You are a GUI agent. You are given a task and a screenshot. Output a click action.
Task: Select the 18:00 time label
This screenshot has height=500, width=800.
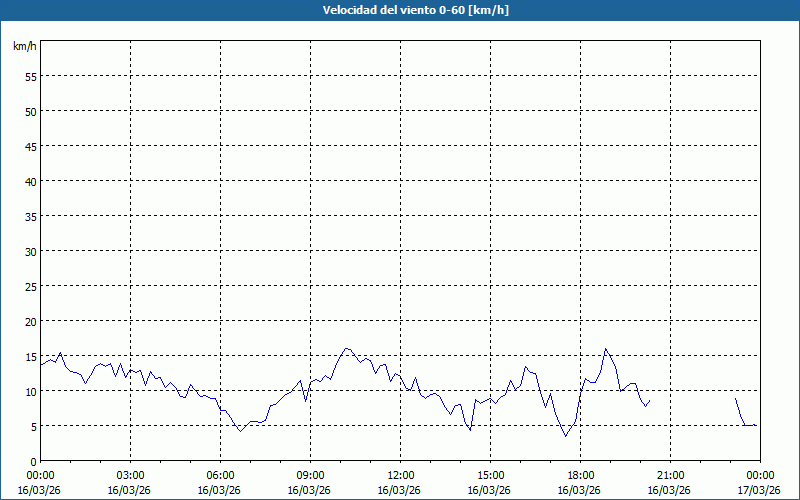tap(580, 475)
